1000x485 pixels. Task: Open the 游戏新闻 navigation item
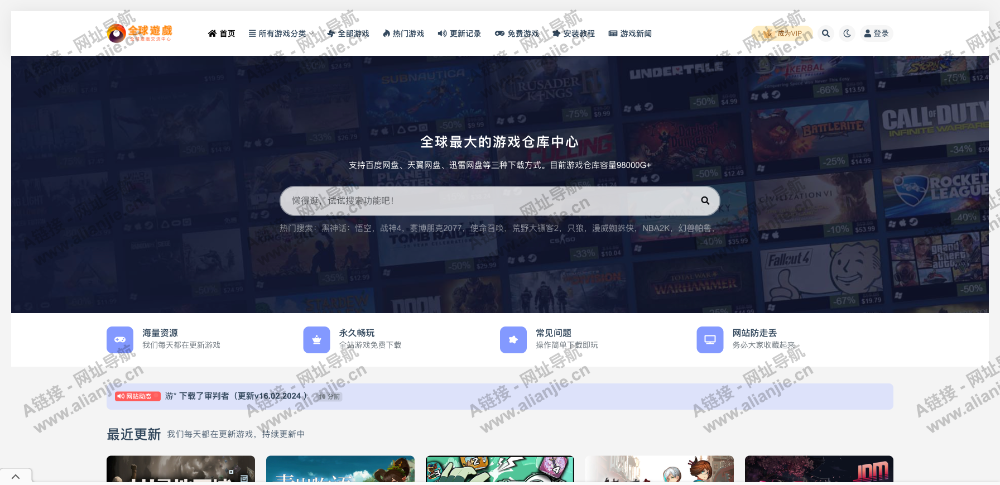click(629, 34)
